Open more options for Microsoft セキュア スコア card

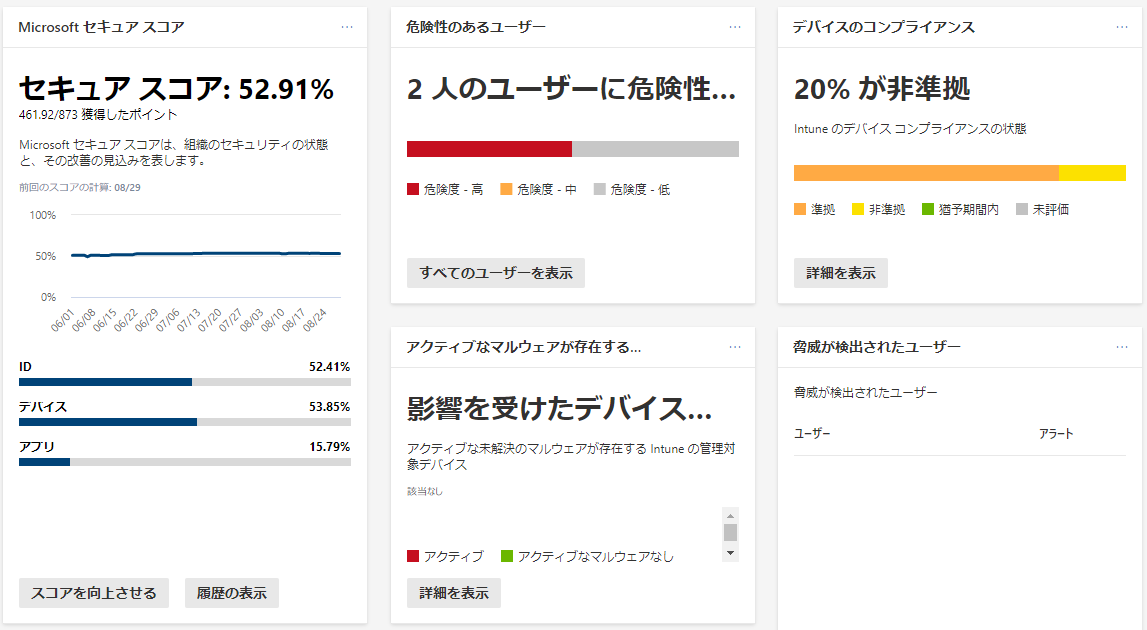click(347, 27)
